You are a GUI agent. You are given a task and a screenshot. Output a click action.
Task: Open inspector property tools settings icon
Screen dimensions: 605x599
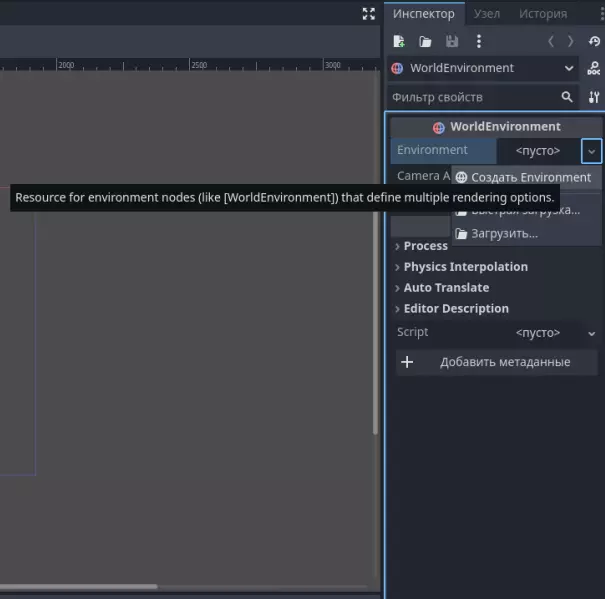point(594,97)
